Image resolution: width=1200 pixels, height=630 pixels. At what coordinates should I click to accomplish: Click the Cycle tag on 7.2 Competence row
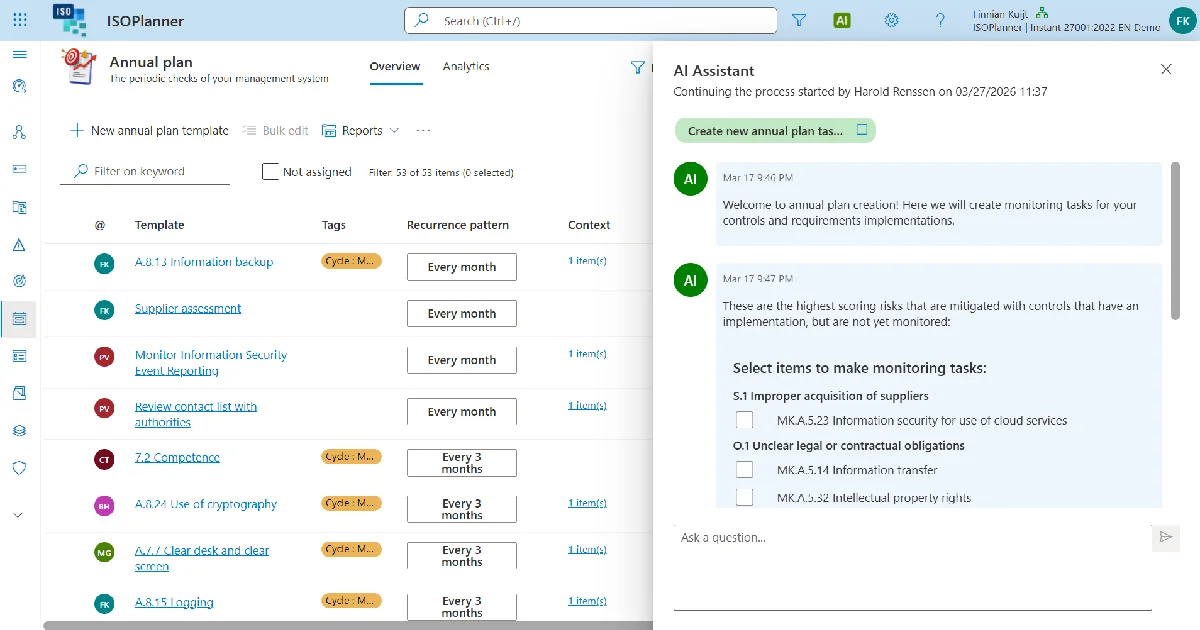click(351, 457)
